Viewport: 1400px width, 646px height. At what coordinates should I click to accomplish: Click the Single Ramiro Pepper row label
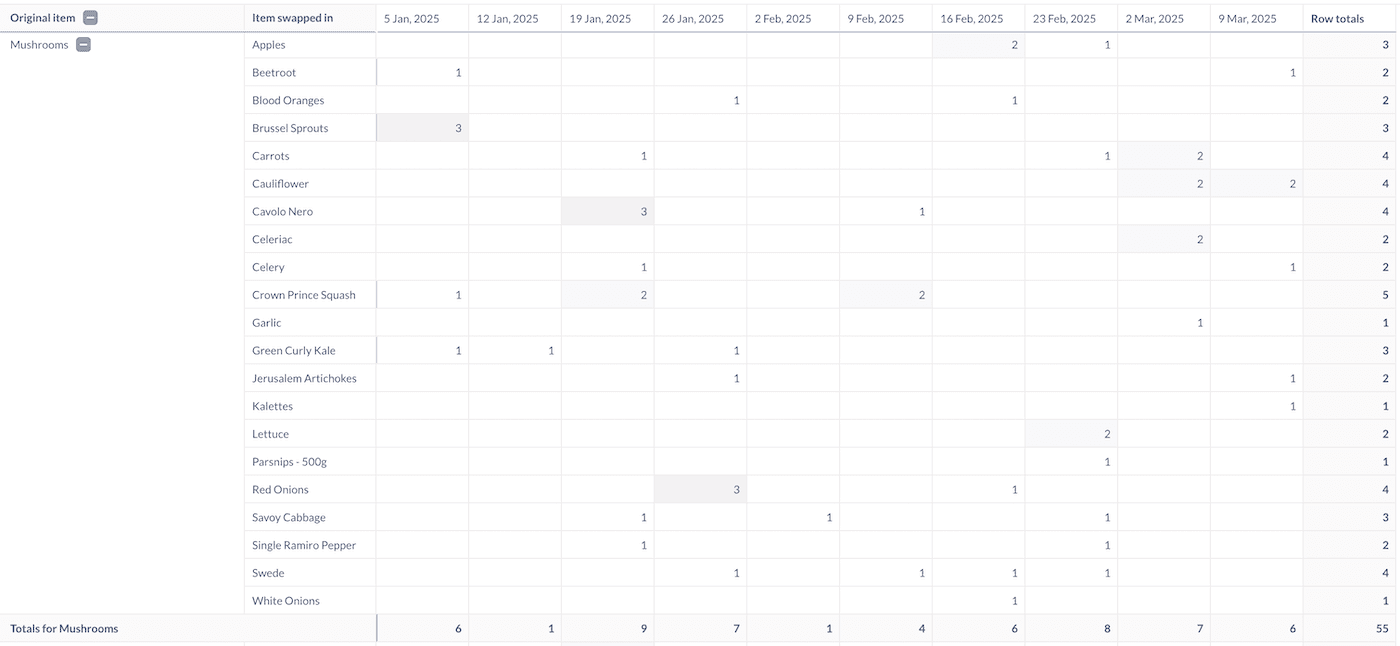tap(304, 545)
